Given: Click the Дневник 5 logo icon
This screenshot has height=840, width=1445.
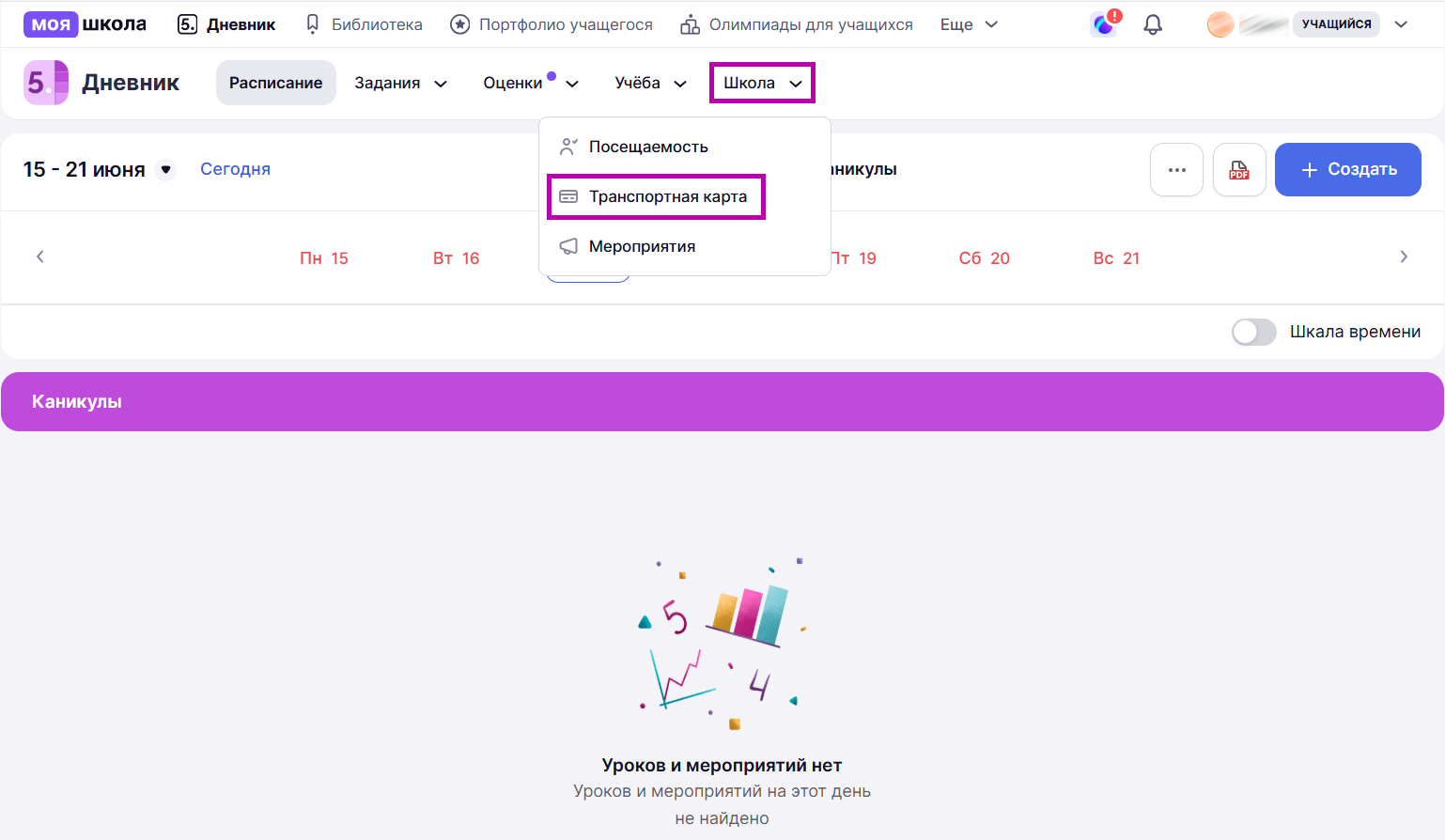Looking at the screenshot, I should click(x=46, y=83).
